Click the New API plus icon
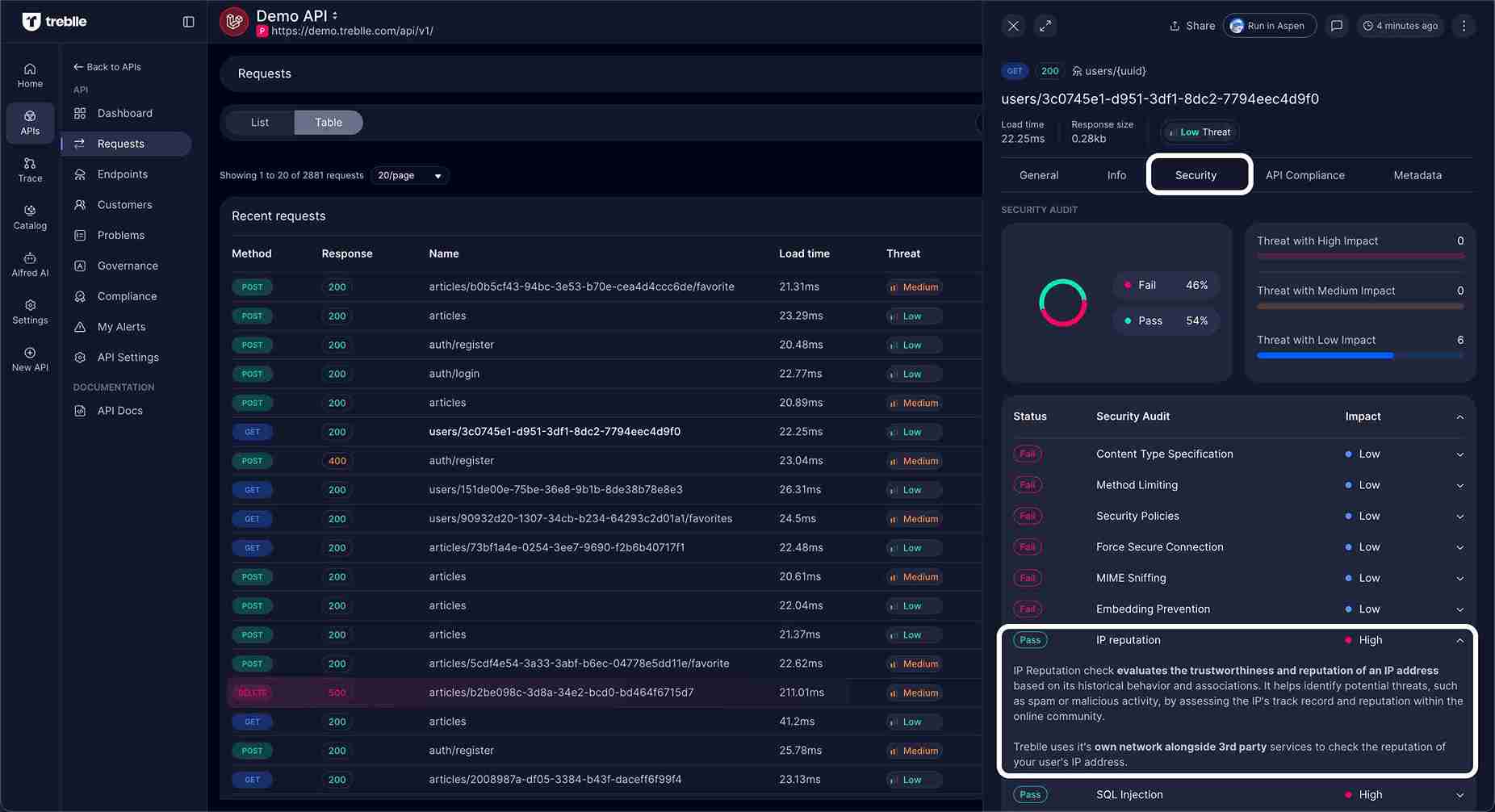The height and width of the screenshot is (812, 1495). tap(30, 353)
